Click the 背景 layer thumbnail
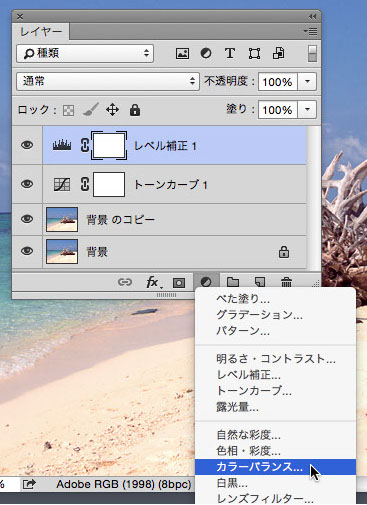 tap(62, 251)
